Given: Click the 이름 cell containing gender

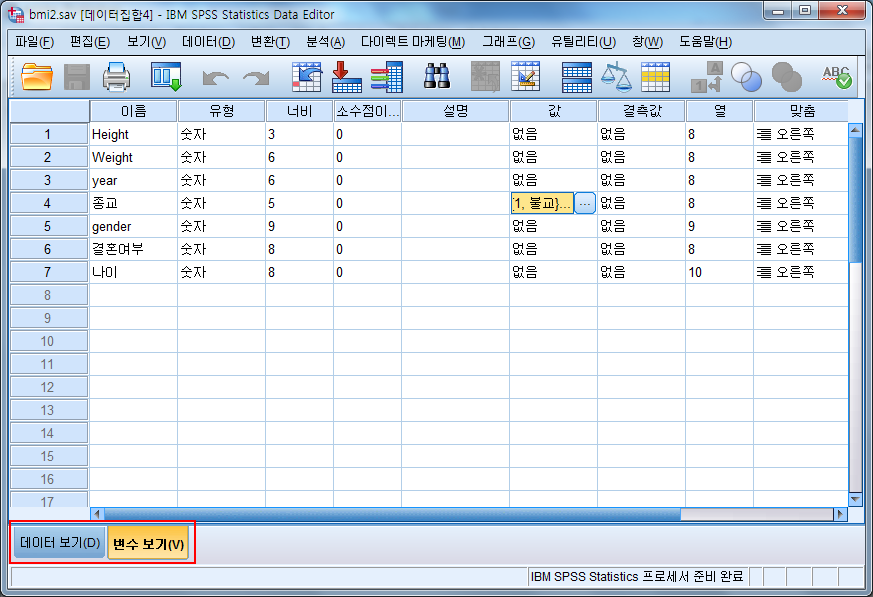Looking at the screenshot, I should point(133,226).
